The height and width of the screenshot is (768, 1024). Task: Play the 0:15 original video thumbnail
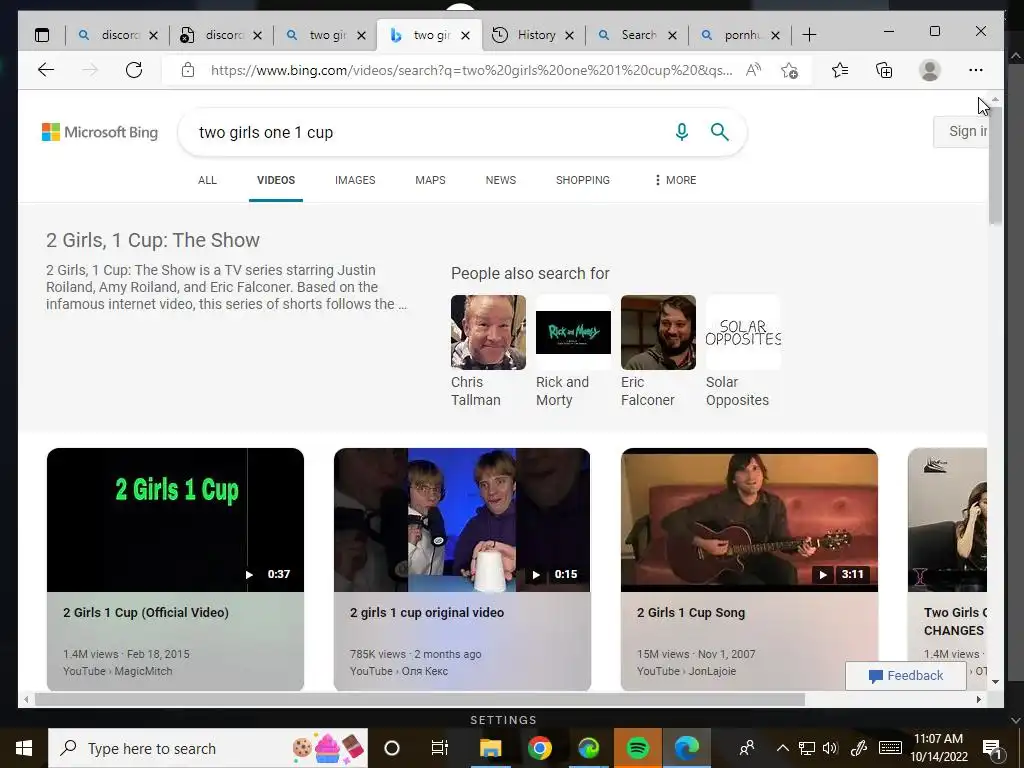coord(462,520)
